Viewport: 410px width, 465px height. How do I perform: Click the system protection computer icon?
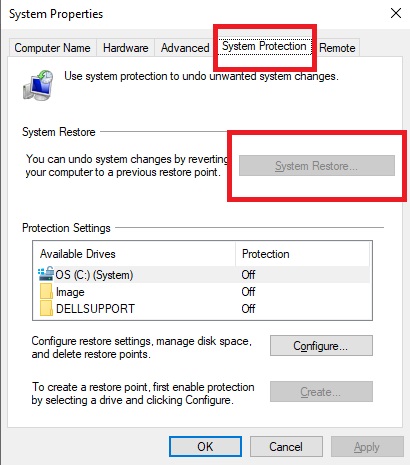coord(38,85)
